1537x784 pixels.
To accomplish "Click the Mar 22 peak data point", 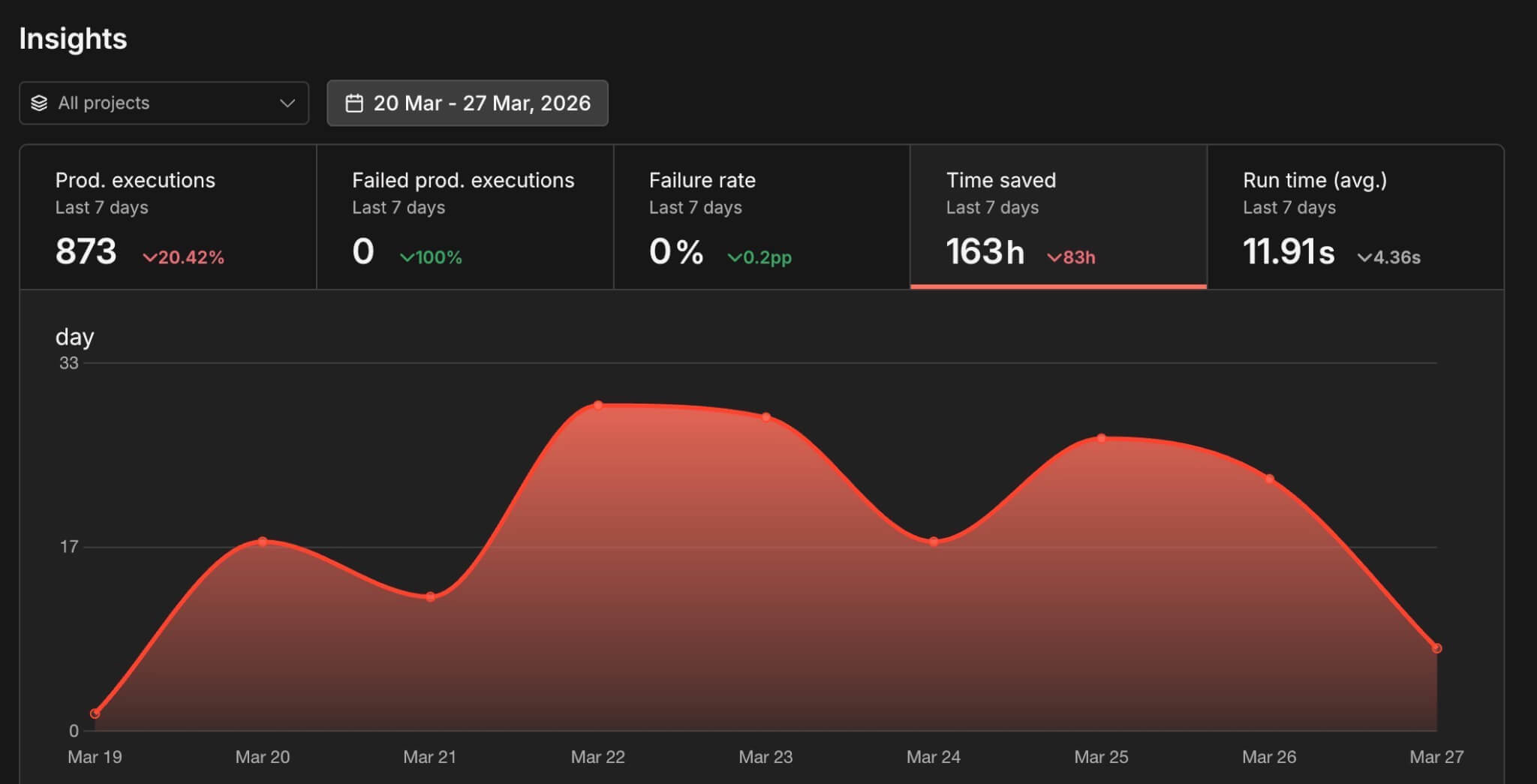I will coord(598,406).
